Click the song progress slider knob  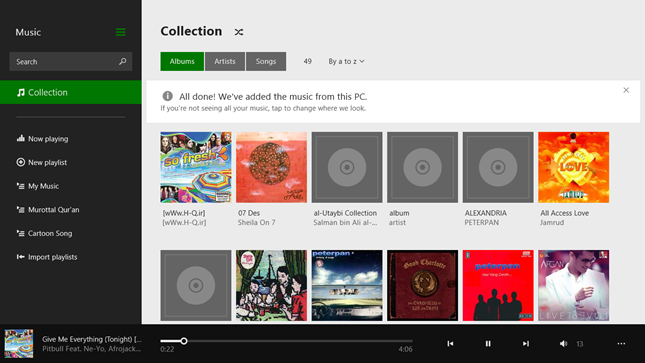[x=184, y=341]
